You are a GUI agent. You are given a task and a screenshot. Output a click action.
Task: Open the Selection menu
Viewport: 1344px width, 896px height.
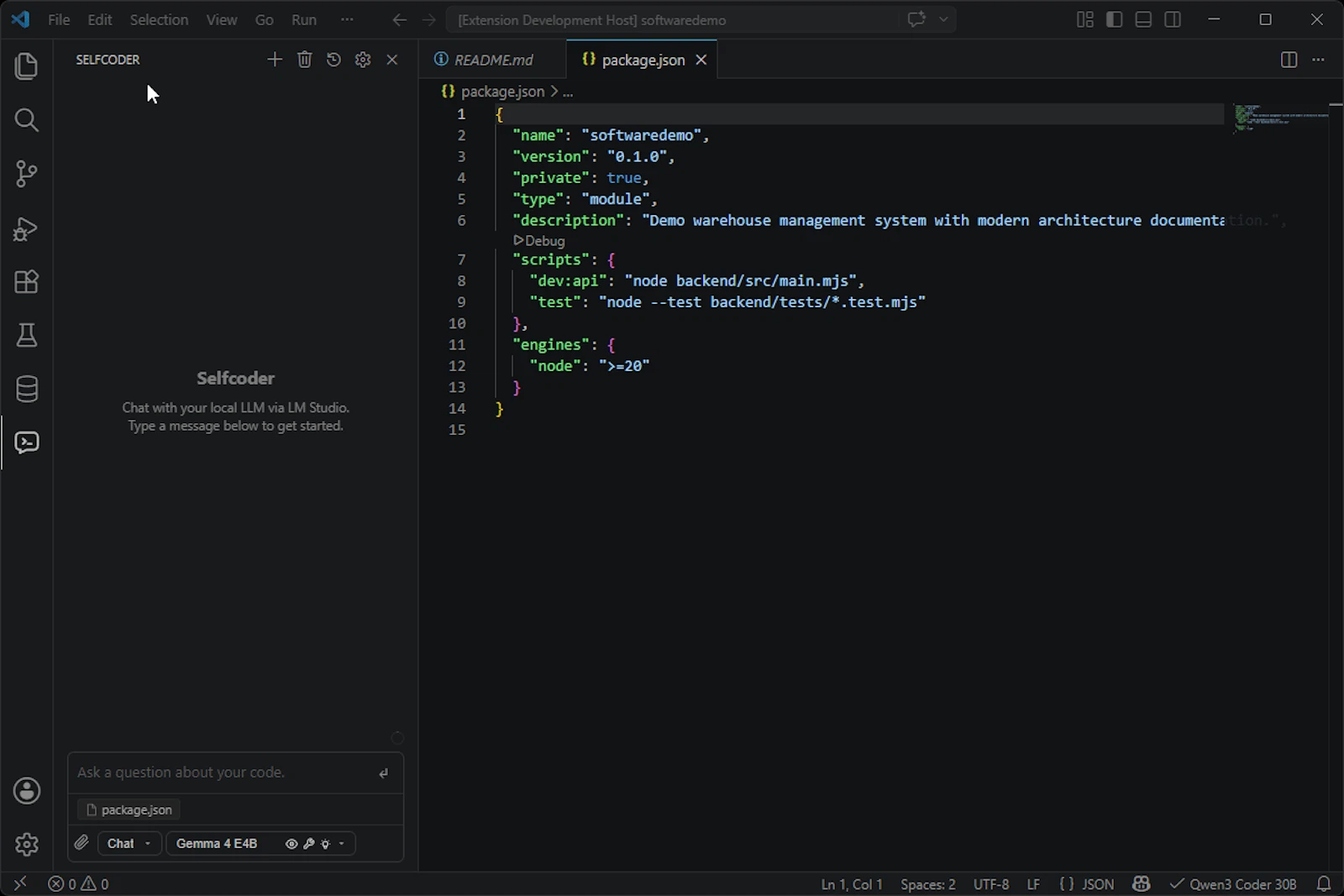159,19
